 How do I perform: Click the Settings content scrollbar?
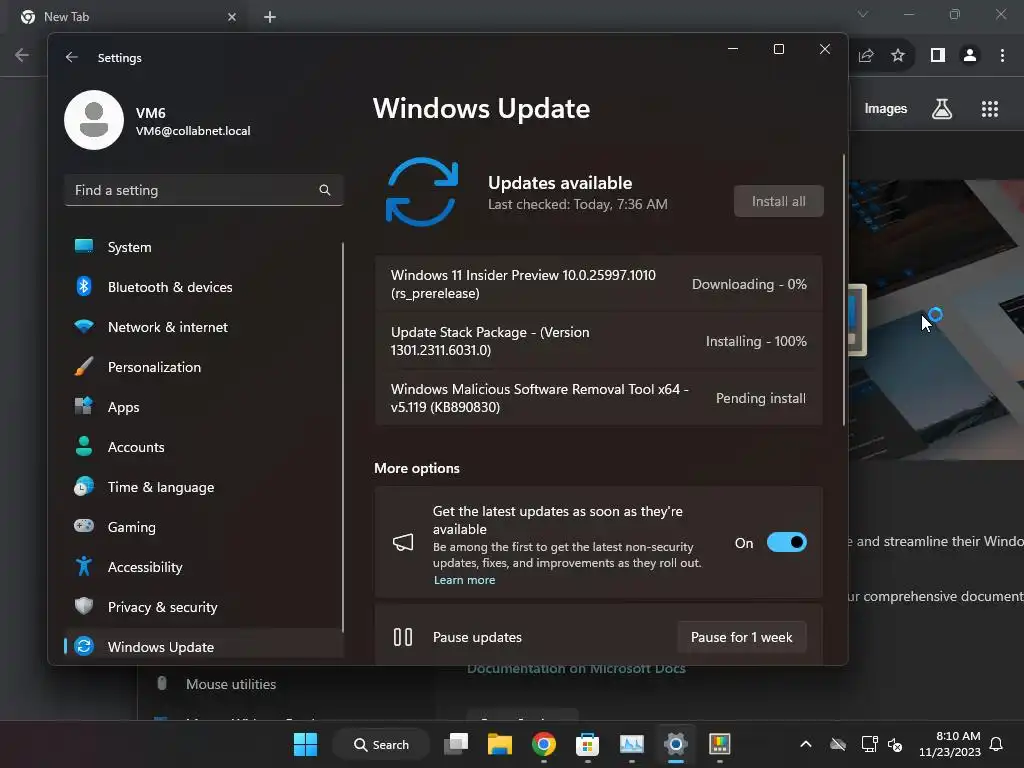tap(843, 290)
